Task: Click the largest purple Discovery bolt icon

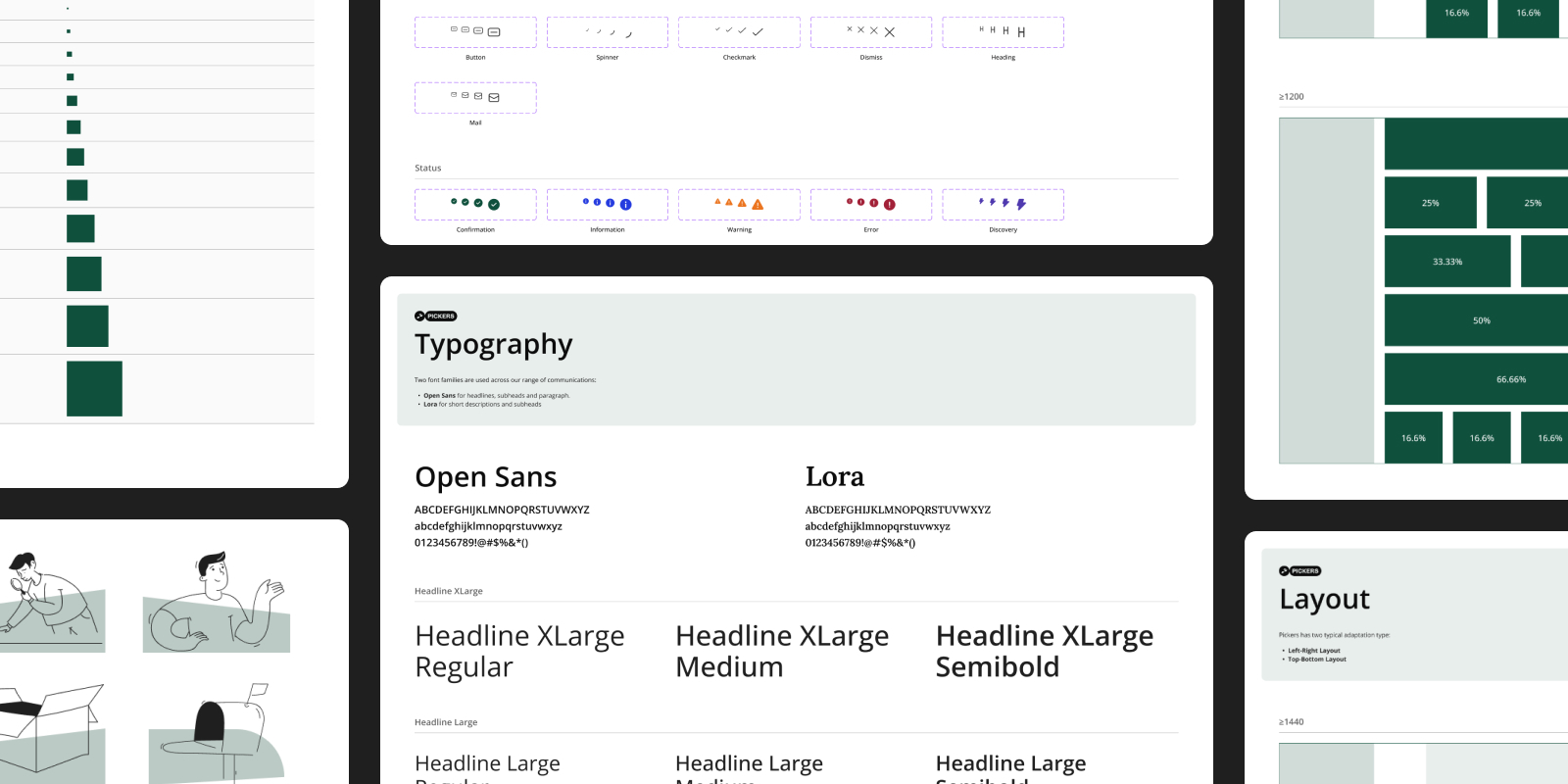Action: pos(1021,204)
